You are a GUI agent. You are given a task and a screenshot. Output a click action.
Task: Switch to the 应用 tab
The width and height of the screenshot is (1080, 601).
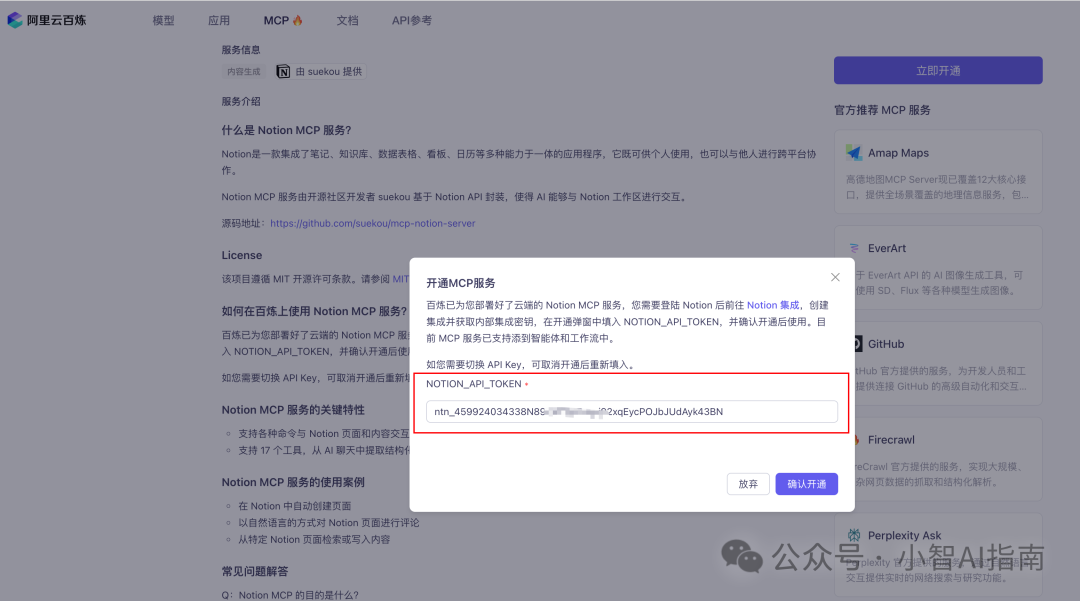pyautogui.click(x=219, y=19)
